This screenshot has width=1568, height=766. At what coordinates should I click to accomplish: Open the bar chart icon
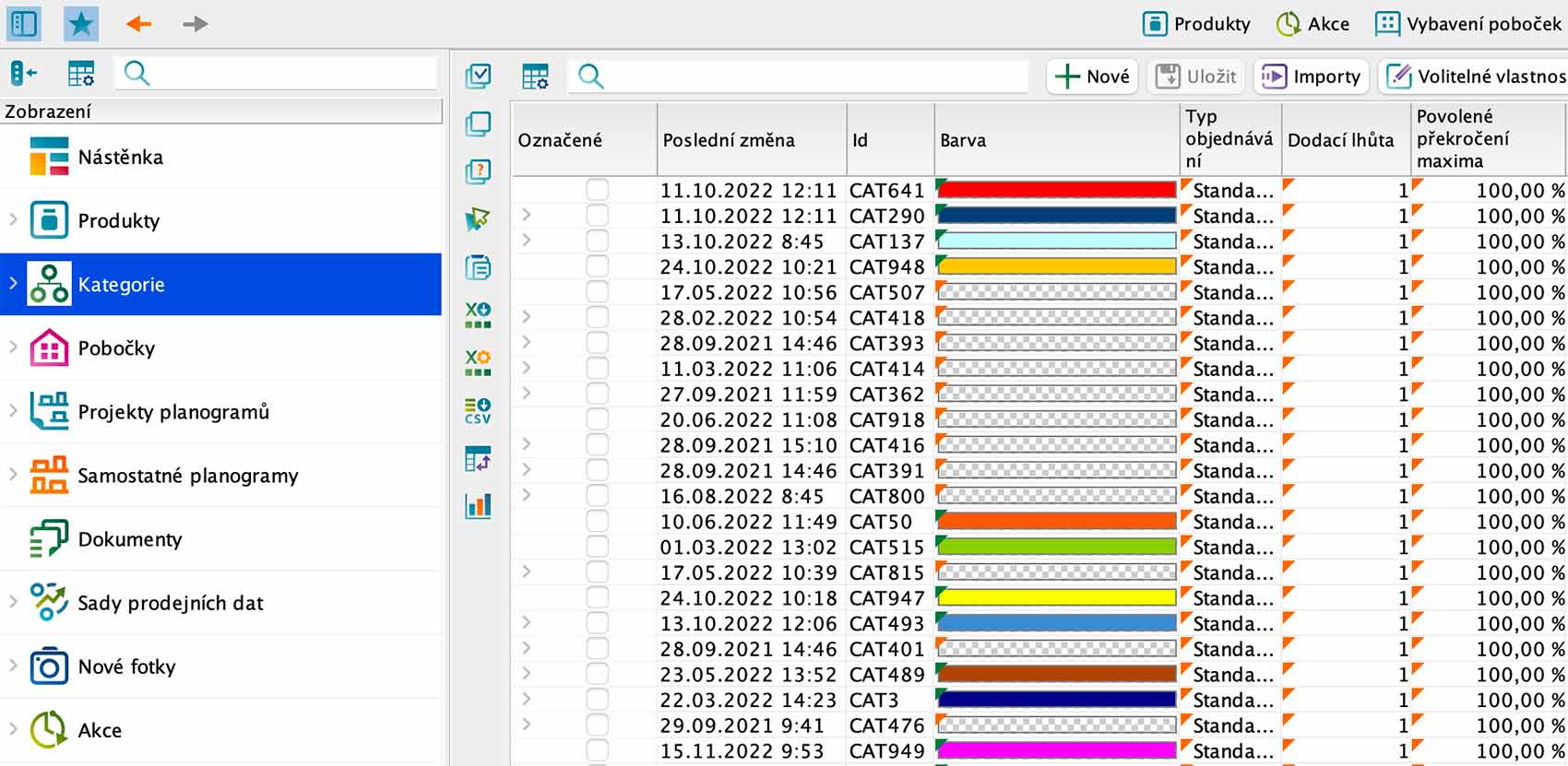tap(478, 505)
